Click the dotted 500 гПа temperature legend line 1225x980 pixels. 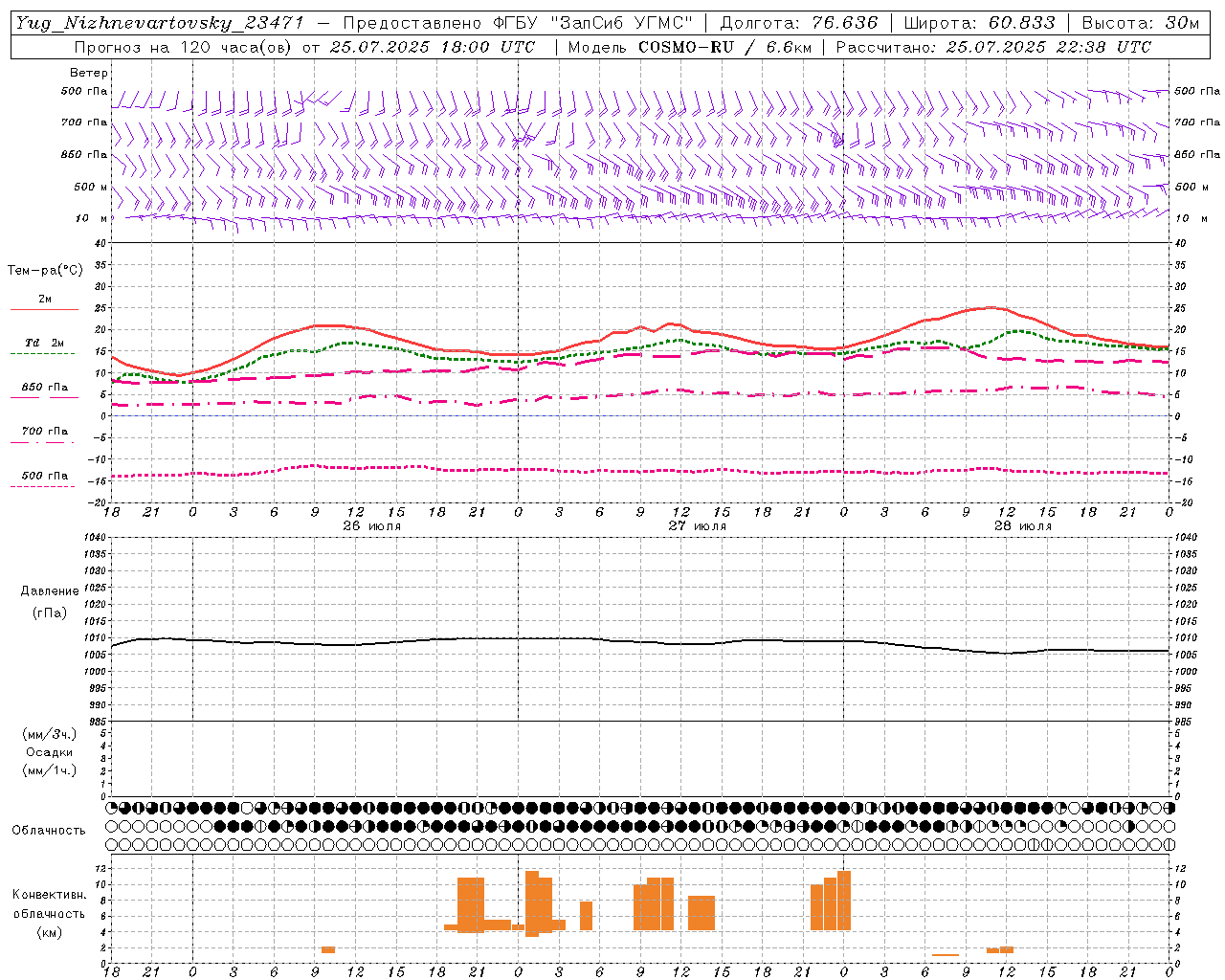click(x=43, y=486)
